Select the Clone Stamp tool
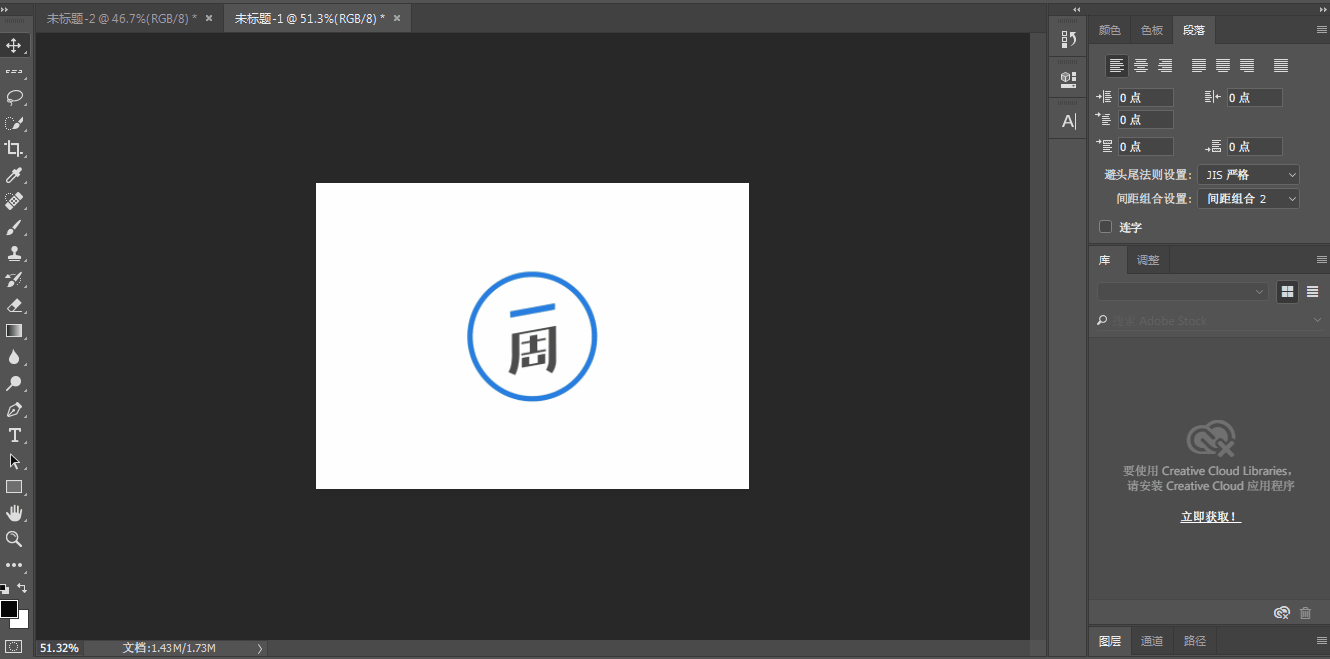Image resolution: width=1330 pixels, height=659 pixels. (14, 254)
